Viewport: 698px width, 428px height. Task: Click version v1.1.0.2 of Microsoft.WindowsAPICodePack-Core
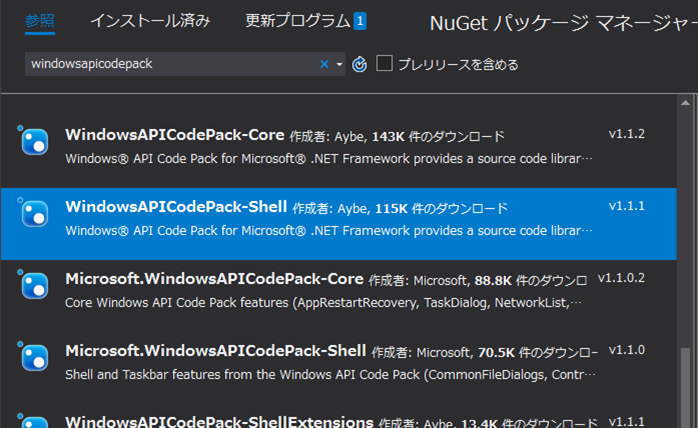[621, 278]
